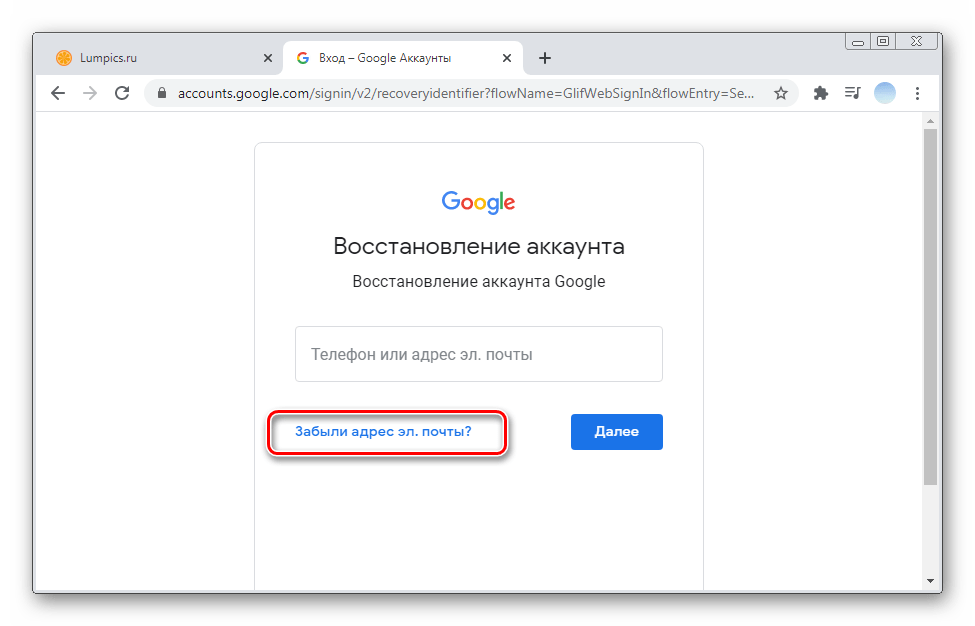975x626 pixels.
Task: Open a new tab with the plus button
Action: click(545, 58)
